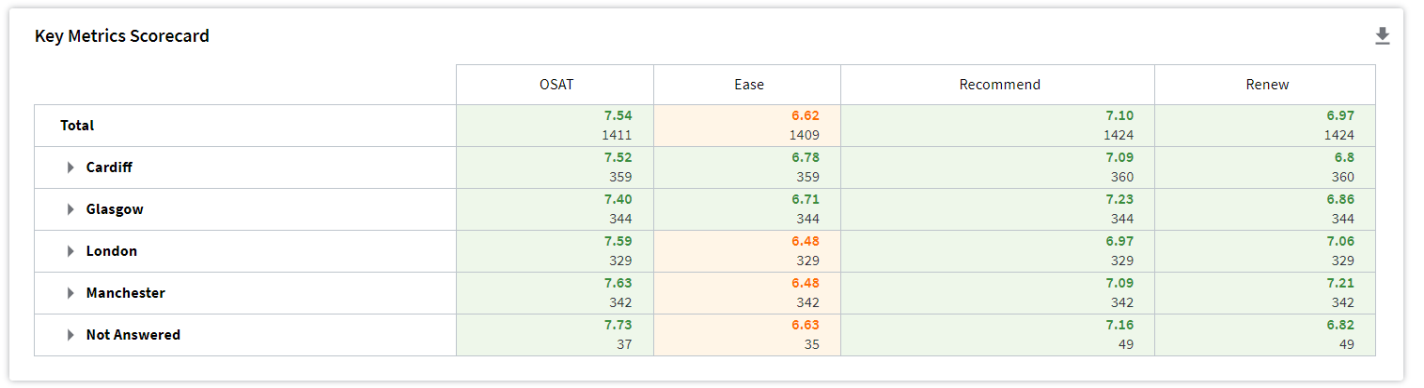Click Not Answered Recommend score 7.16
Image resolution: width=1424 pixels, height=388 pixels.
coord(1120,326)
